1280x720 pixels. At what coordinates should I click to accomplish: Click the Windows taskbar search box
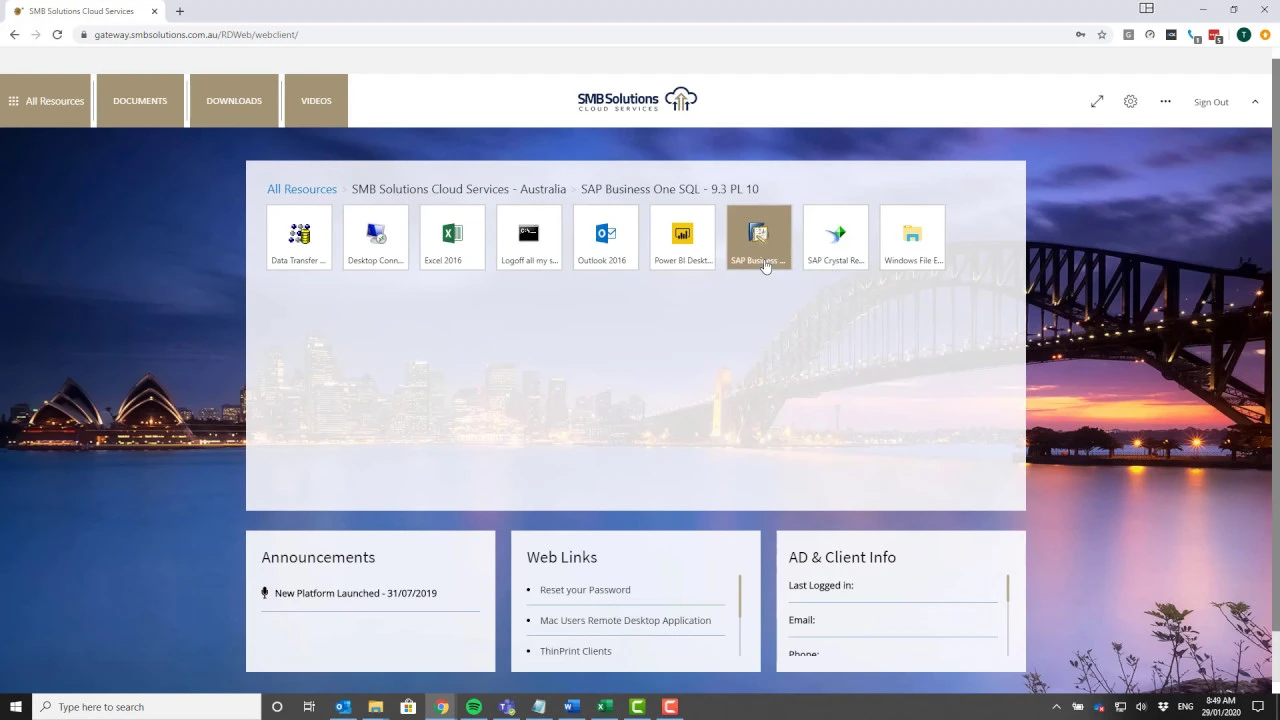pos(146,707)
